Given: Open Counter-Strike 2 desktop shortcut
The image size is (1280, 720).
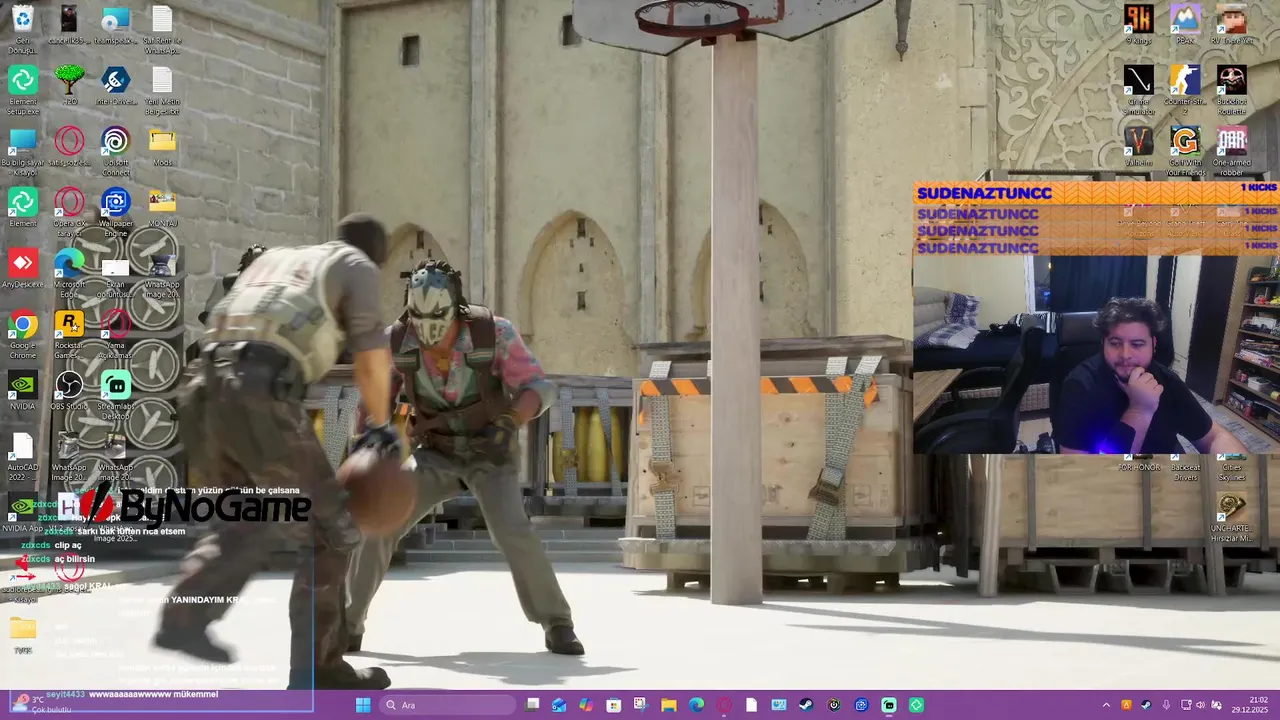Looking at the screenshot, I should coord(1185,89).
